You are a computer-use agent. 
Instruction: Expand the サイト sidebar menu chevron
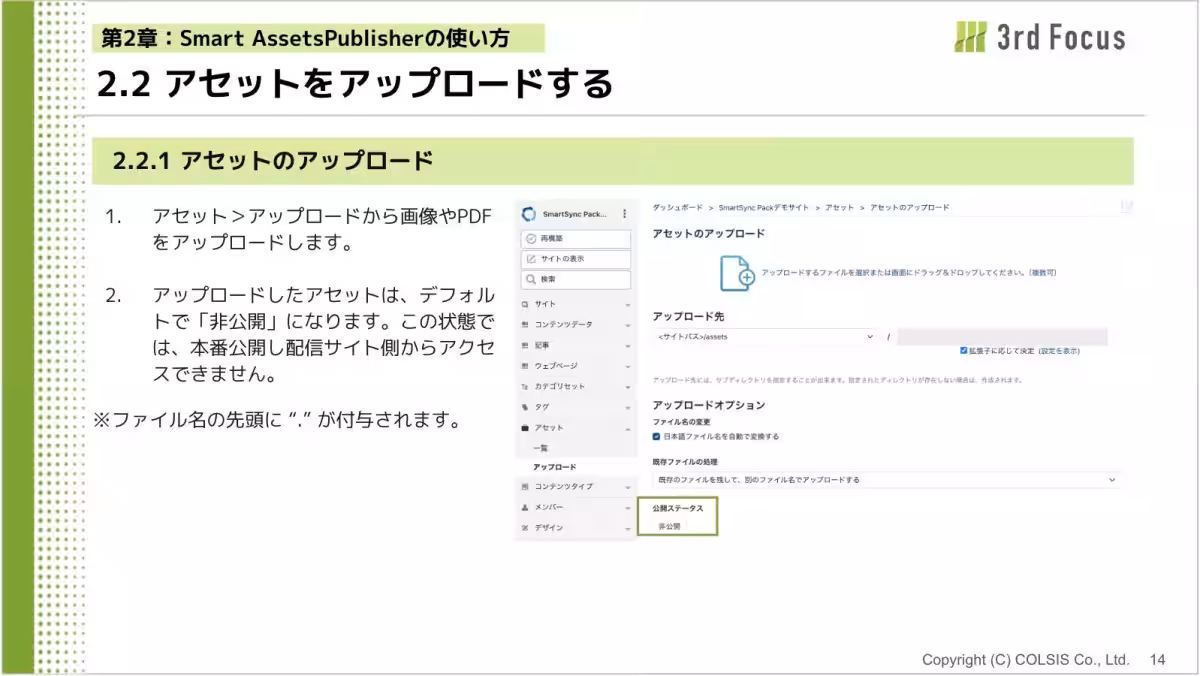coord(627,304)
